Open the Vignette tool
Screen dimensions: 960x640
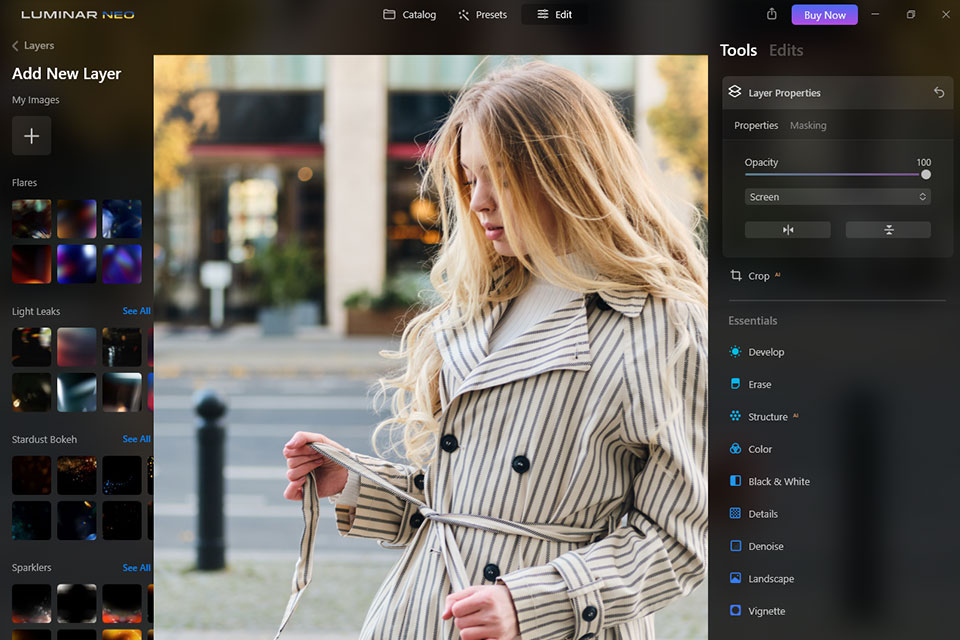pyautogui.click(x=757, y=611)
